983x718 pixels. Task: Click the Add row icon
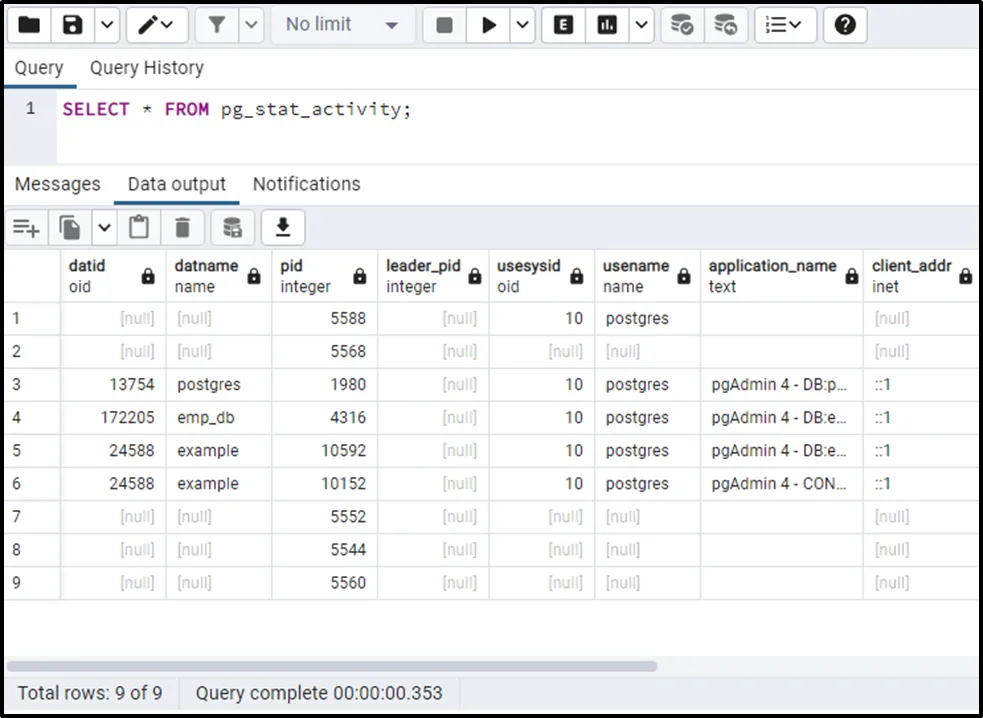point(26,228)
